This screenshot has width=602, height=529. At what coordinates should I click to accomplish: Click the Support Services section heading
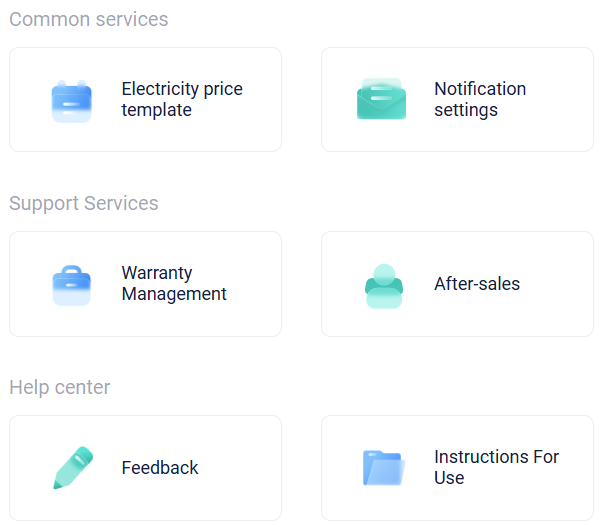pyautogui.click(x=84, y=203)
